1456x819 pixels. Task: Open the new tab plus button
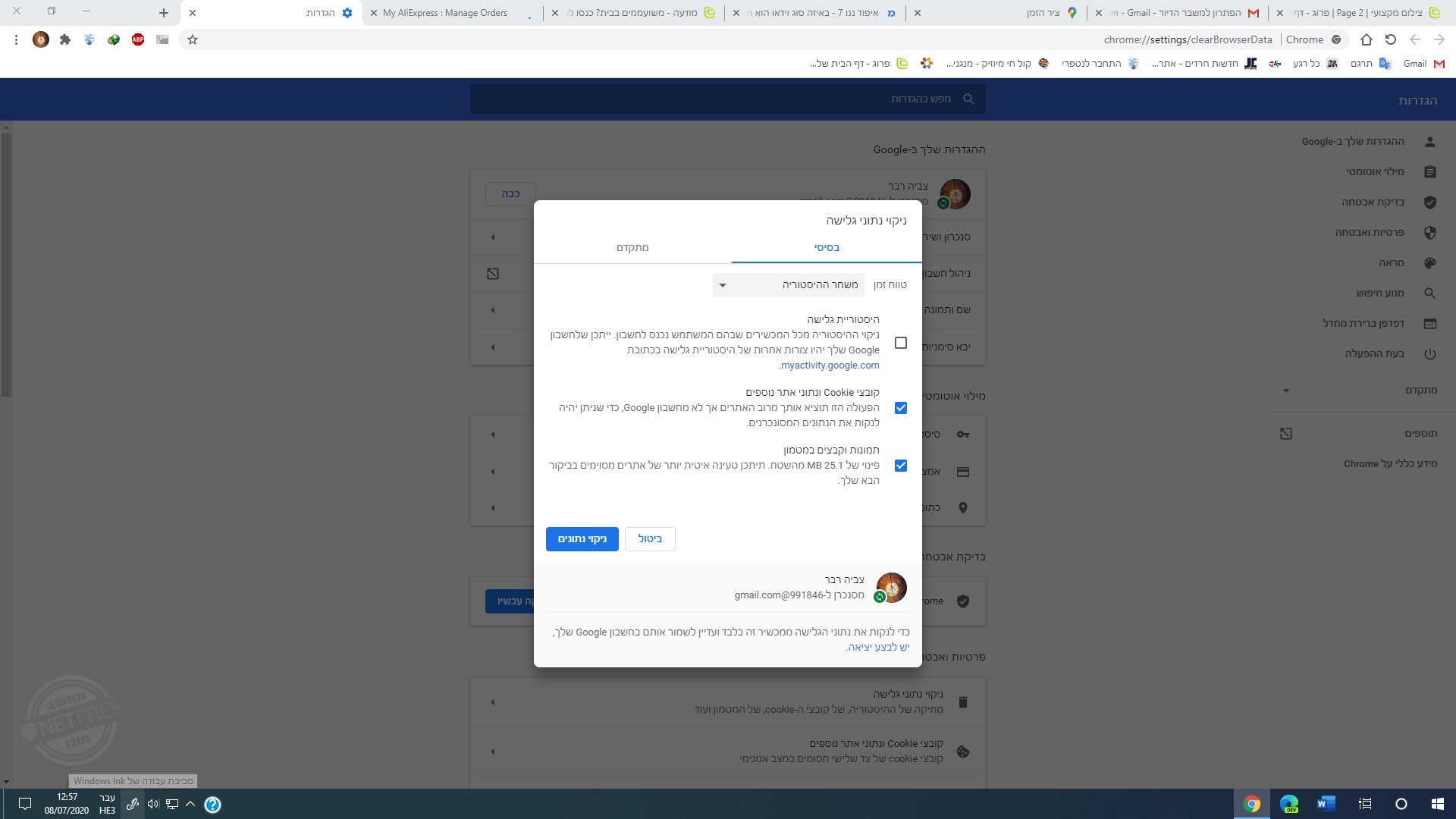click(164, 13)
